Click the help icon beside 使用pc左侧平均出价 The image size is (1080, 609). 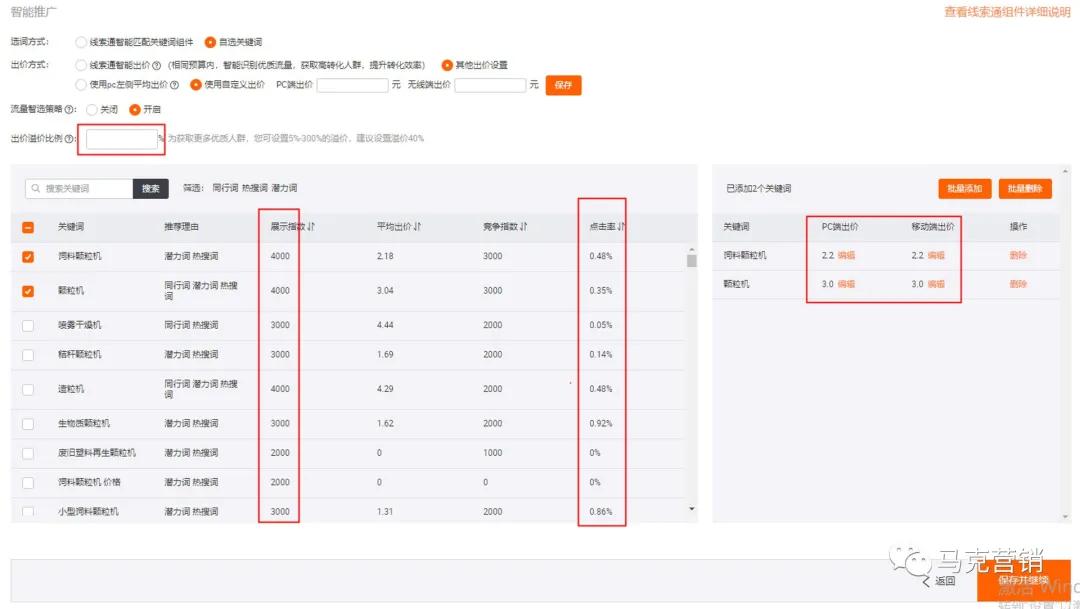176,85
